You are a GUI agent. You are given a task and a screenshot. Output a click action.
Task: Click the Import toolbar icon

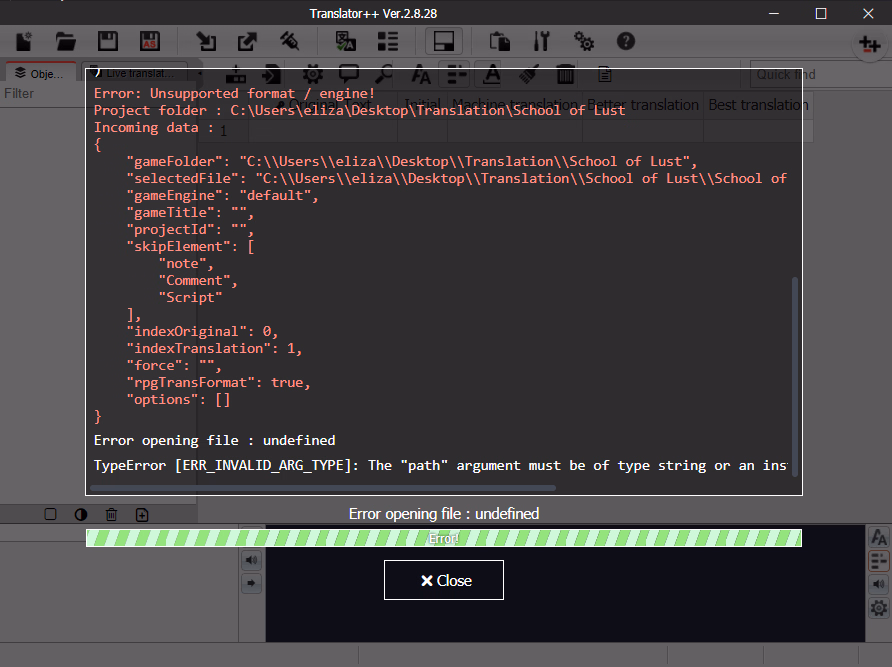[x=206, y=41]
